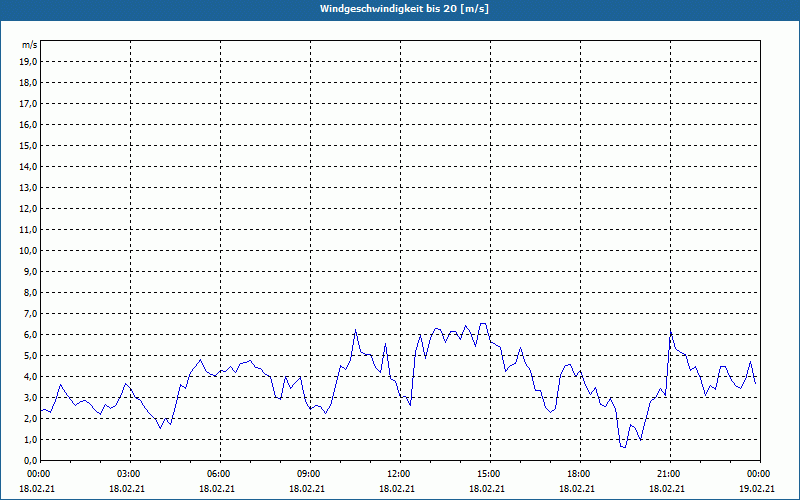This screenshot has width=800, height=500.
Task: Select the 2,0 y-axis label
Action: point(31,419)
